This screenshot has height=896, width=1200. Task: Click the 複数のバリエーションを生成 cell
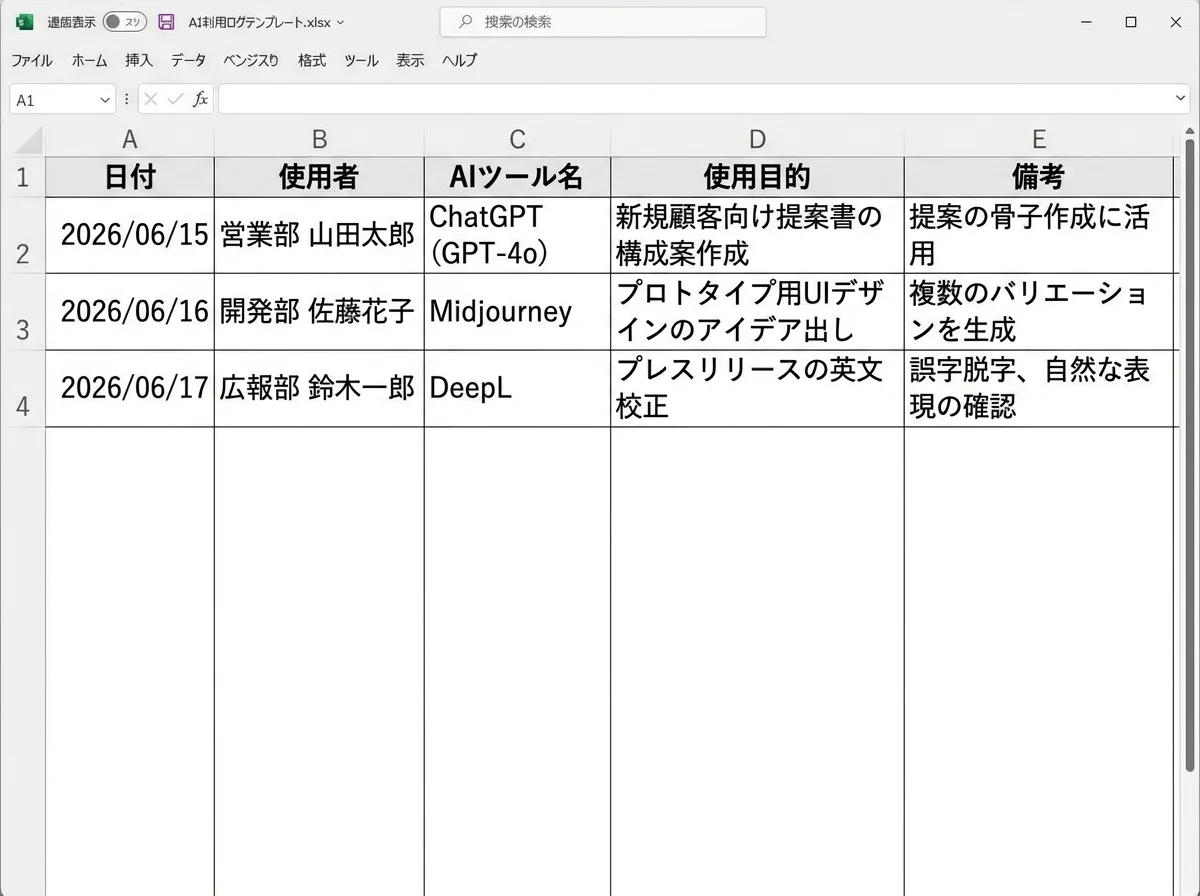pyautogui.click(x=1040, y=312)
